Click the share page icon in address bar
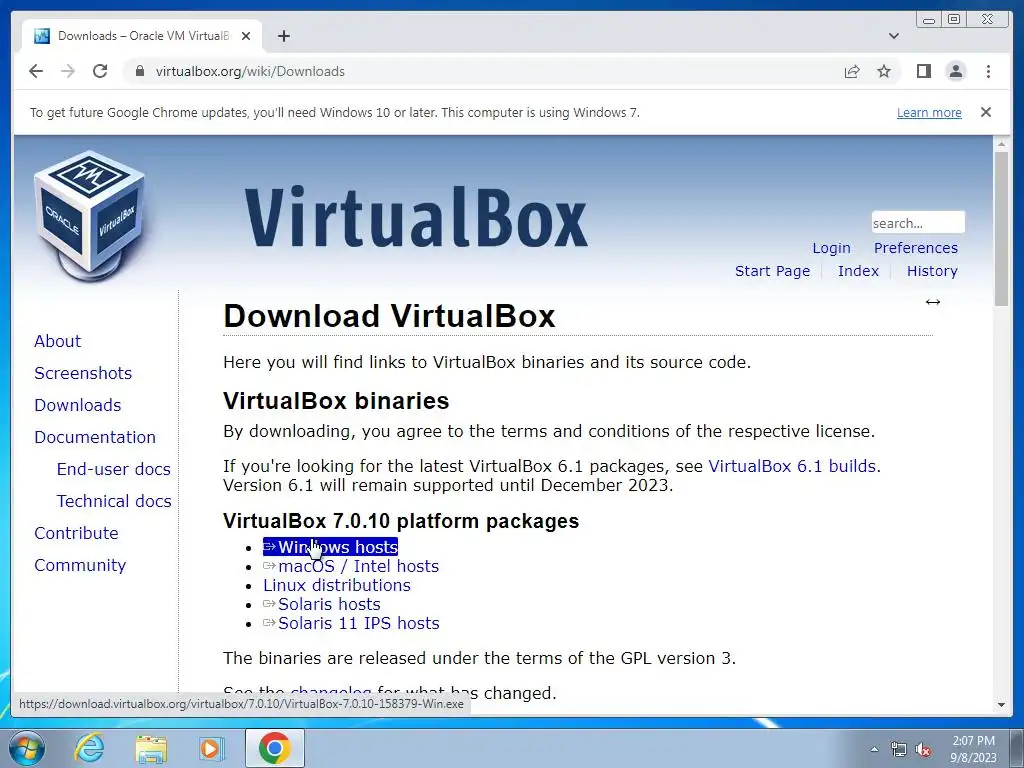The image size is (1024, 768). (852, 71)
